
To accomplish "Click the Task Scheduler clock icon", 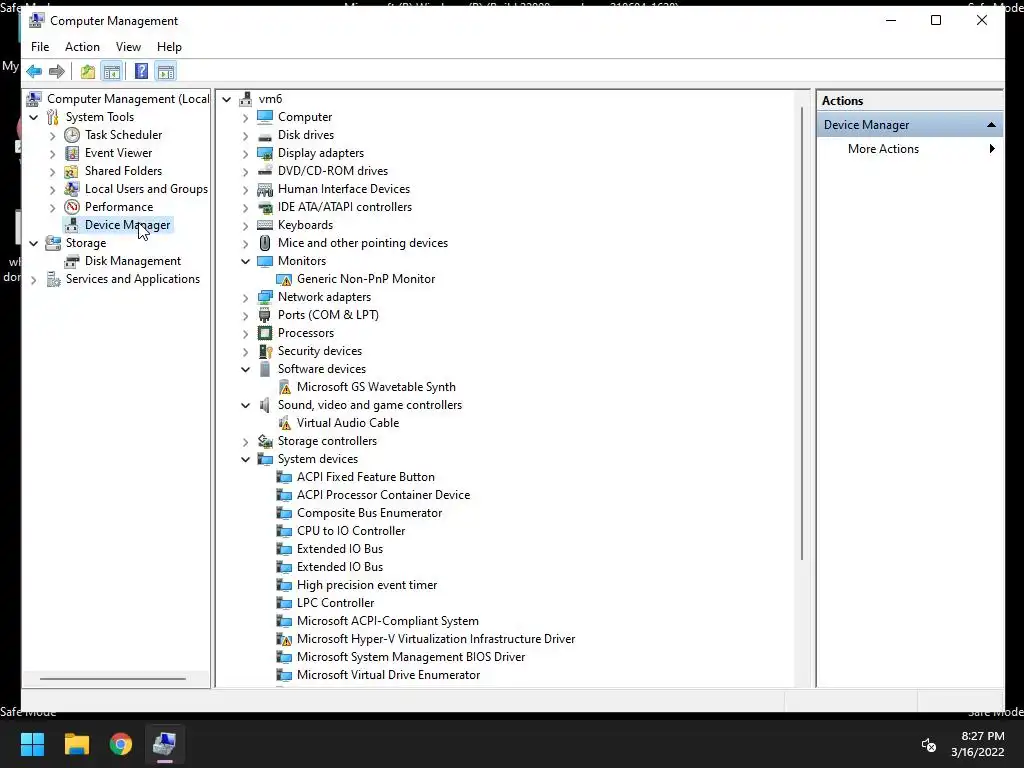I will click(72, 135).
